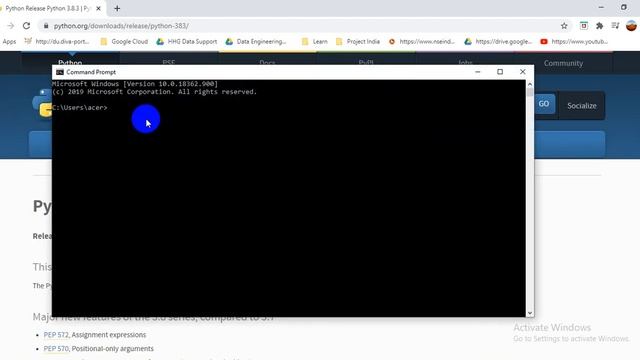Open the du.diva-port bookmark
The width and height of the screenshot is (640, 360).
[x=57, y=42]
